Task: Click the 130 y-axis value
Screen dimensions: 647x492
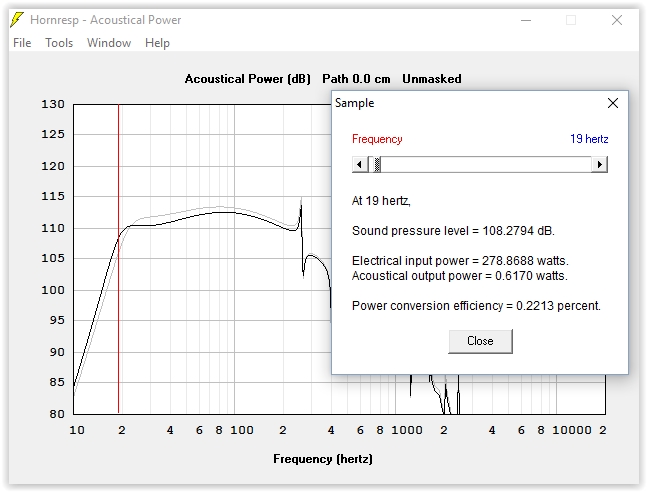Action: coord(53,104)
